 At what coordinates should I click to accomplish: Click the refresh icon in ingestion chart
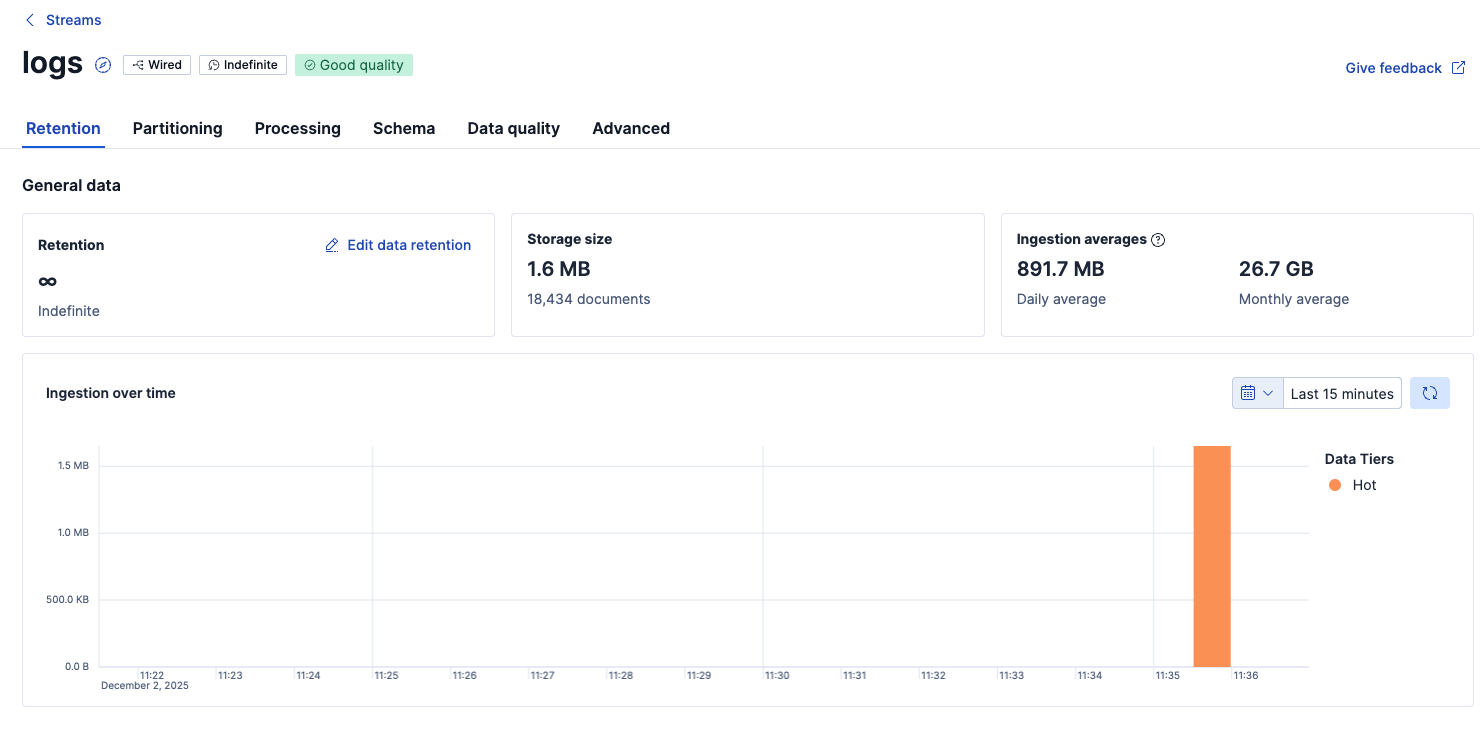(1430, 393)
